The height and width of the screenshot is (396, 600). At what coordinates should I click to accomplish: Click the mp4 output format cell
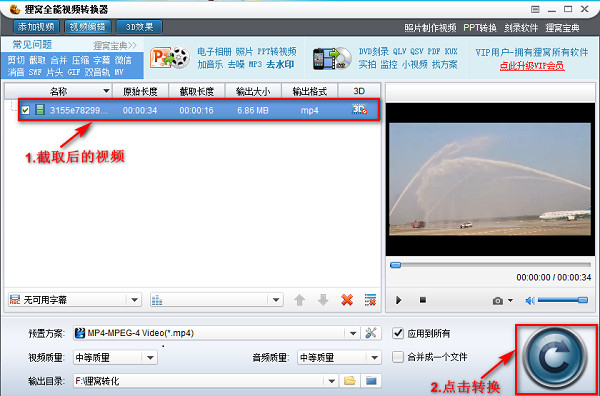point(310,111)
